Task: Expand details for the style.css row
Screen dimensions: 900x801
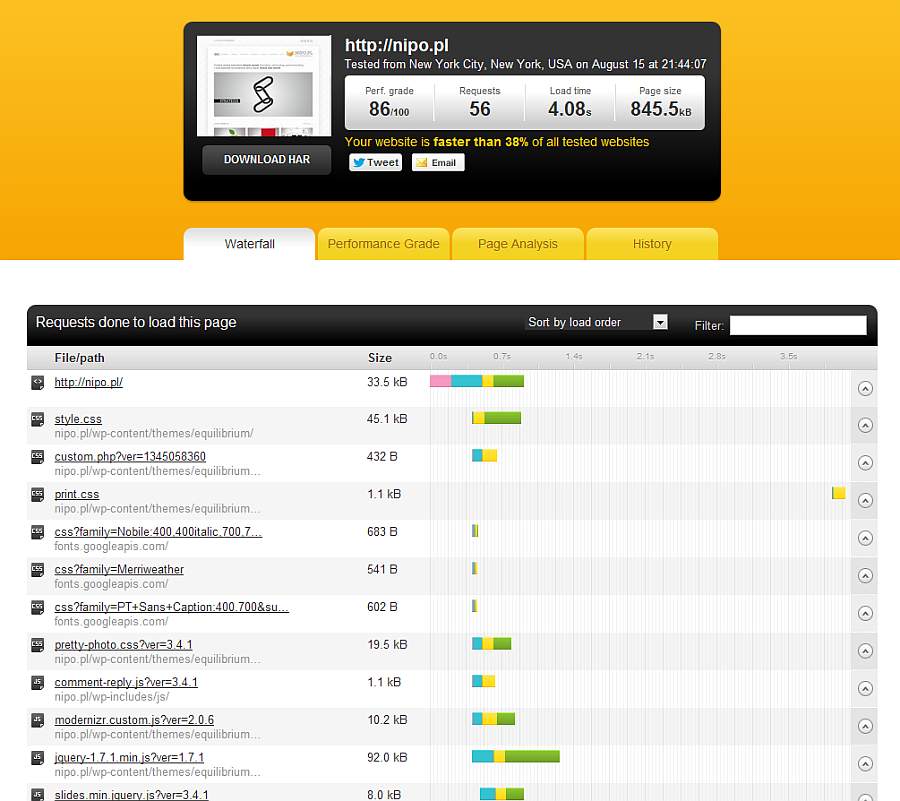Action: click(865, 425)
